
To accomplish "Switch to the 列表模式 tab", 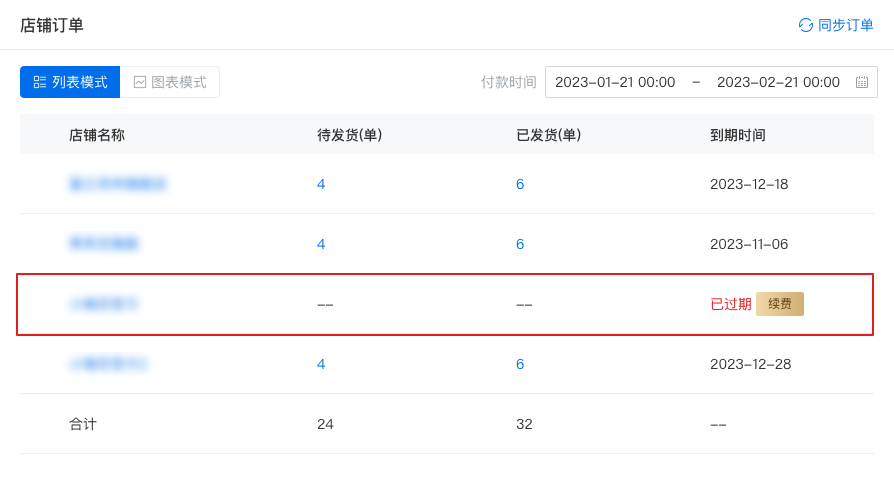I will click(70, 82).
